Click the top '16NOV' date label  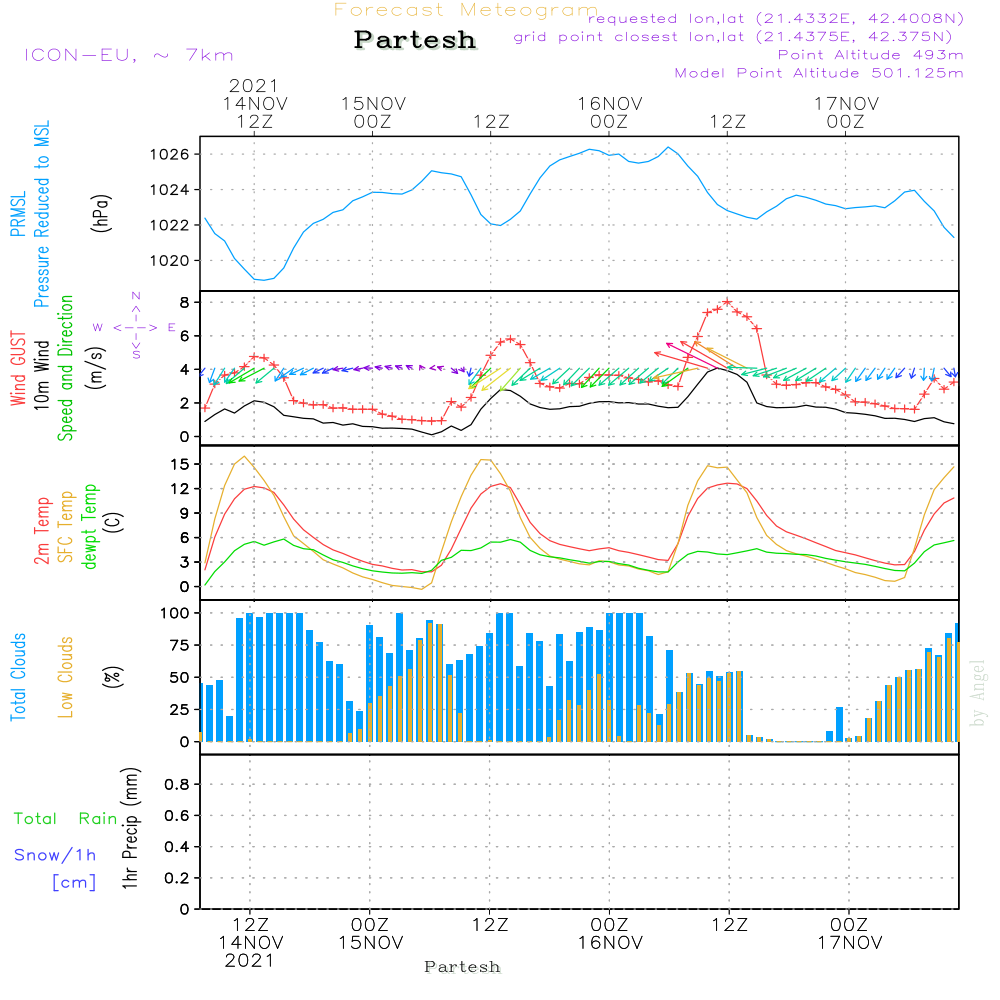tap(610, 104)
